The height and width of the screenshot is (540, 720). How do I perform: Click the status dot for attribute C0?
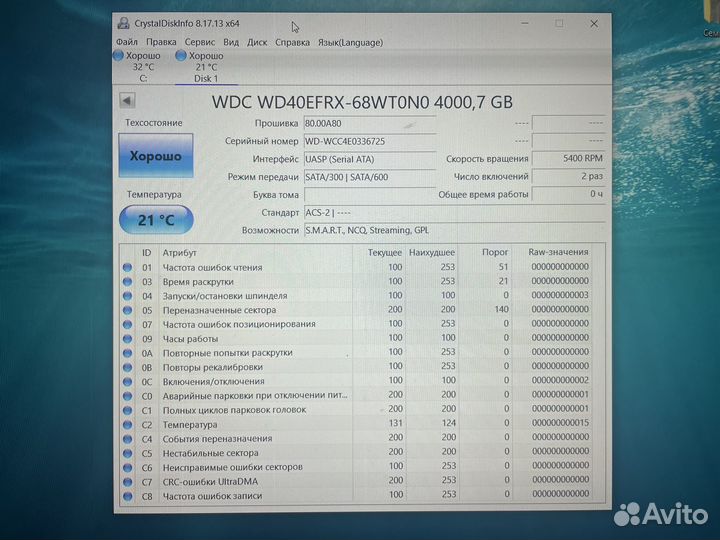coord(128,396)
